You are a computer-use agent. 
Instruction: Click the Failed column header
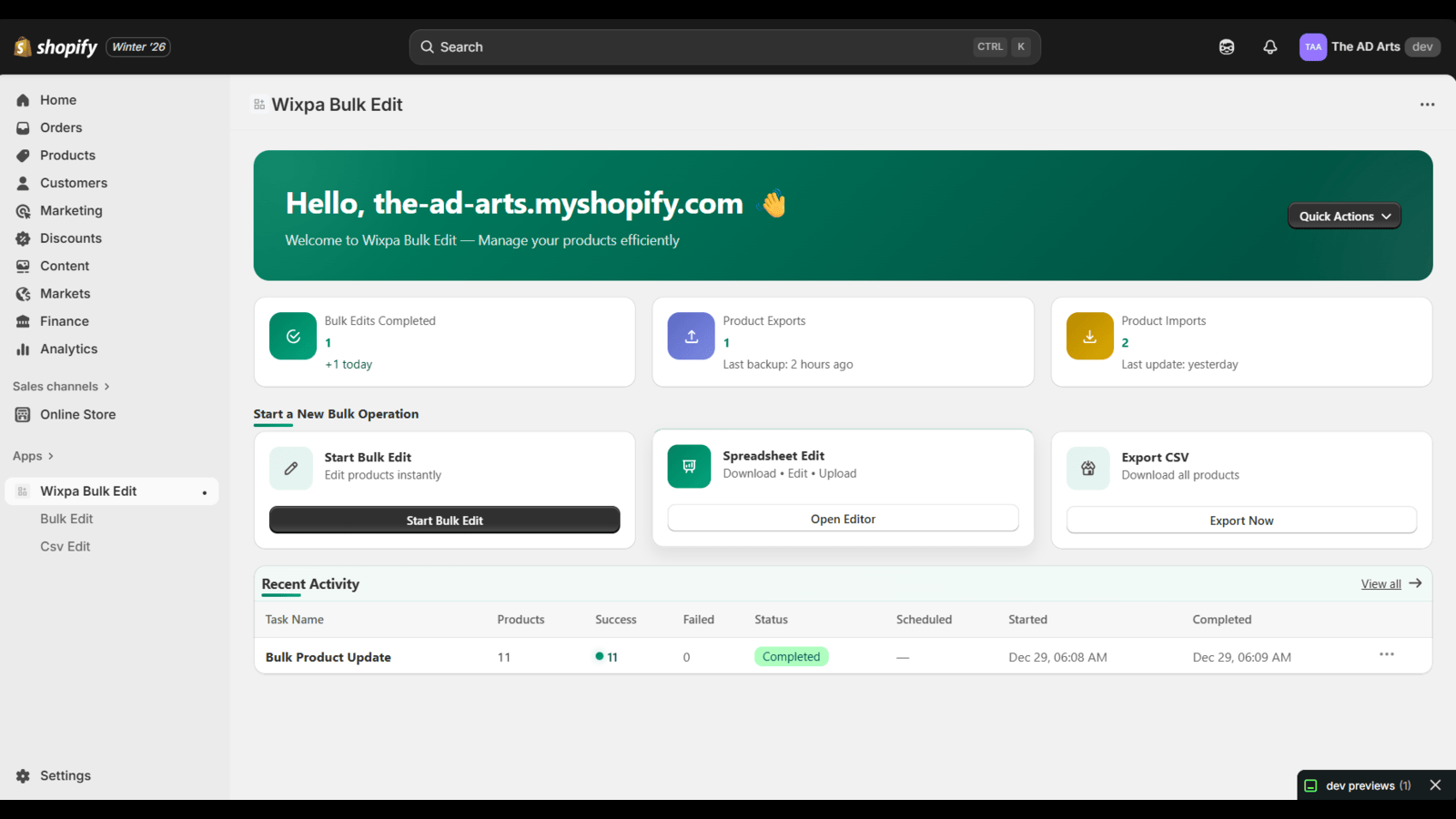point(699,620)
